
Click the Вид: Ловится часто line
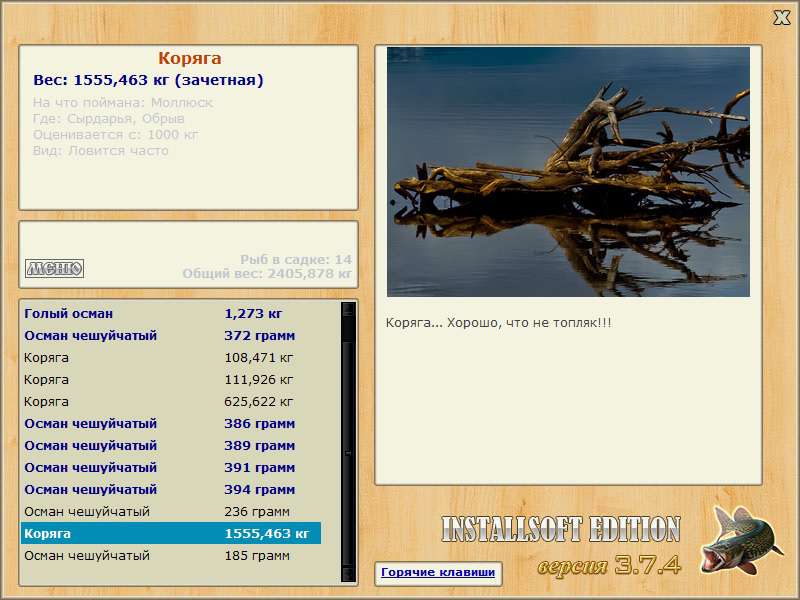coord(101,151)
